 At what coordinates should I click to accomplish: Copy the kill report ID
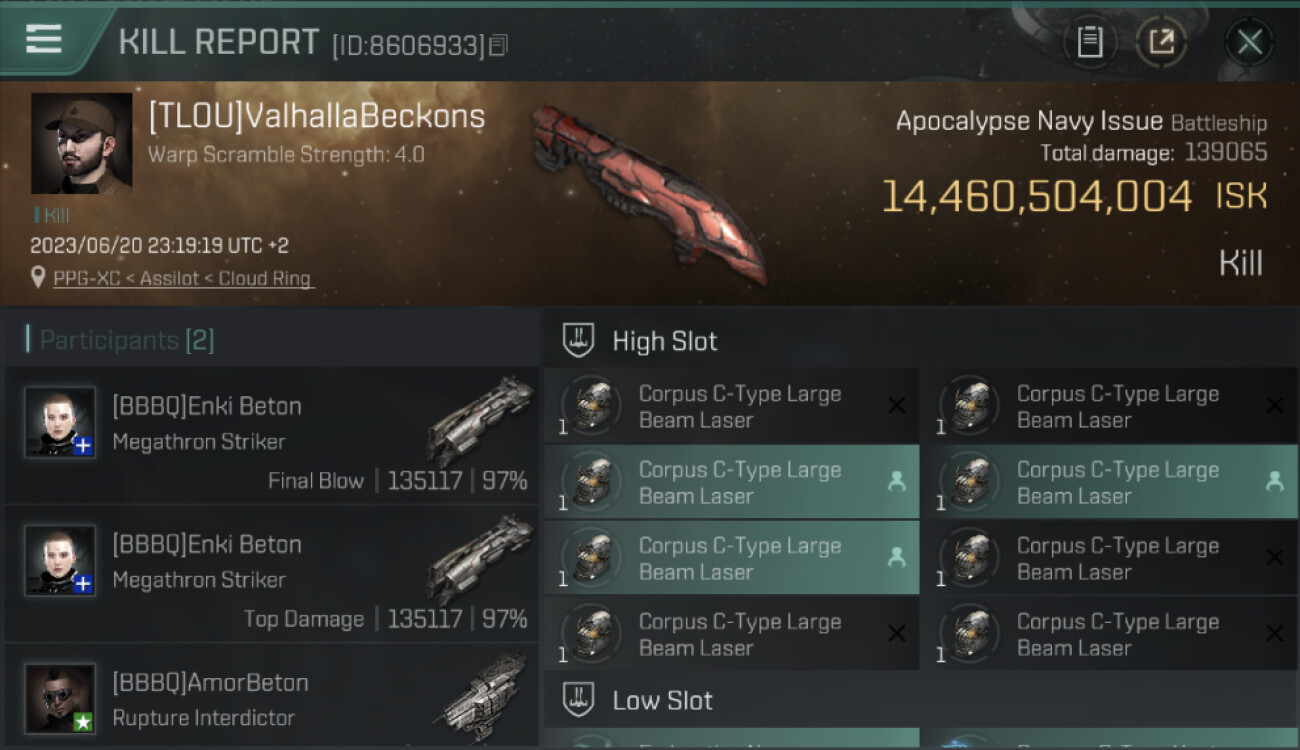pos(499,45)
